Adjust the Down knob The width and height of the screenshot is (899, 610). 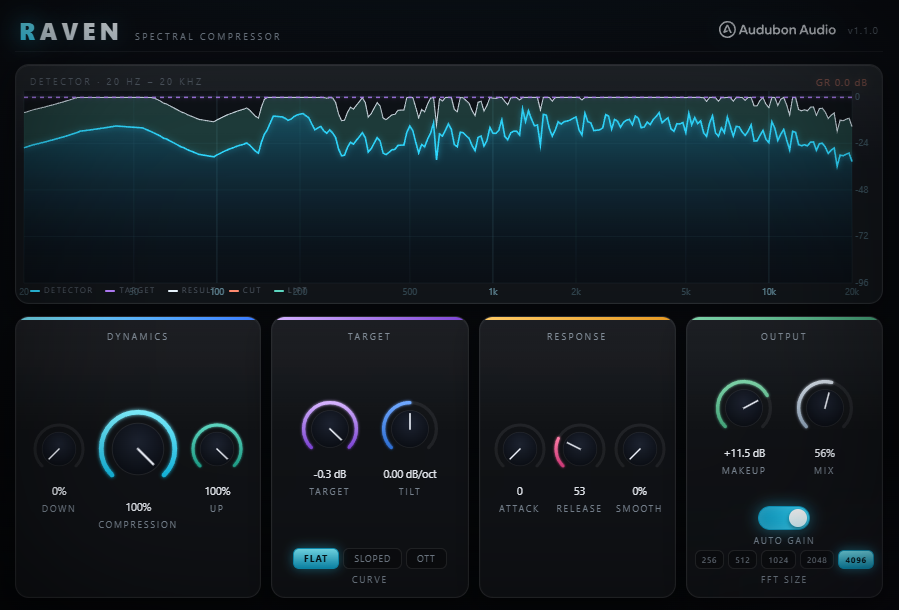[x=59, y=449]
